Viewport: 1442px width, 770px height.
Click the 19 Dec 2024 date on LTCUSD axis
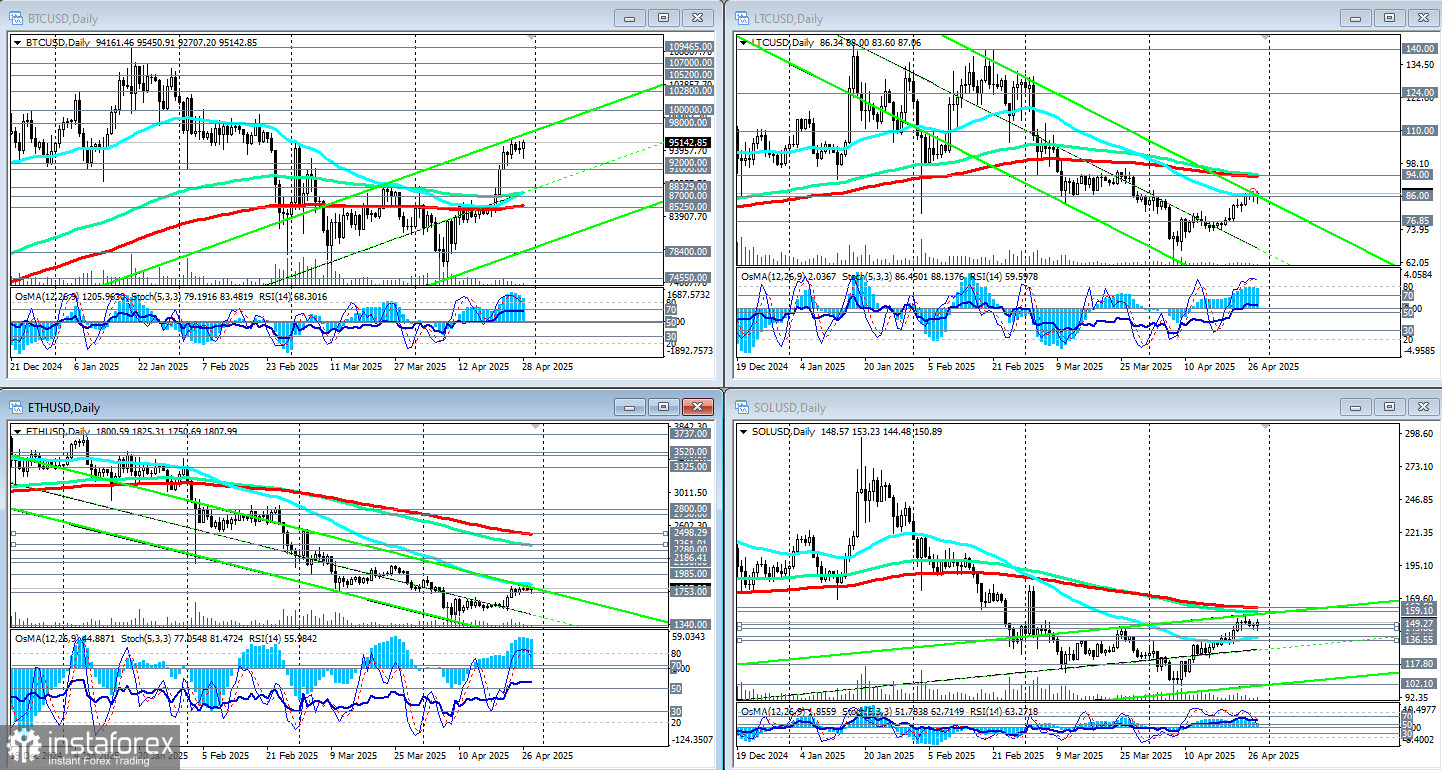tap(763, 367)
